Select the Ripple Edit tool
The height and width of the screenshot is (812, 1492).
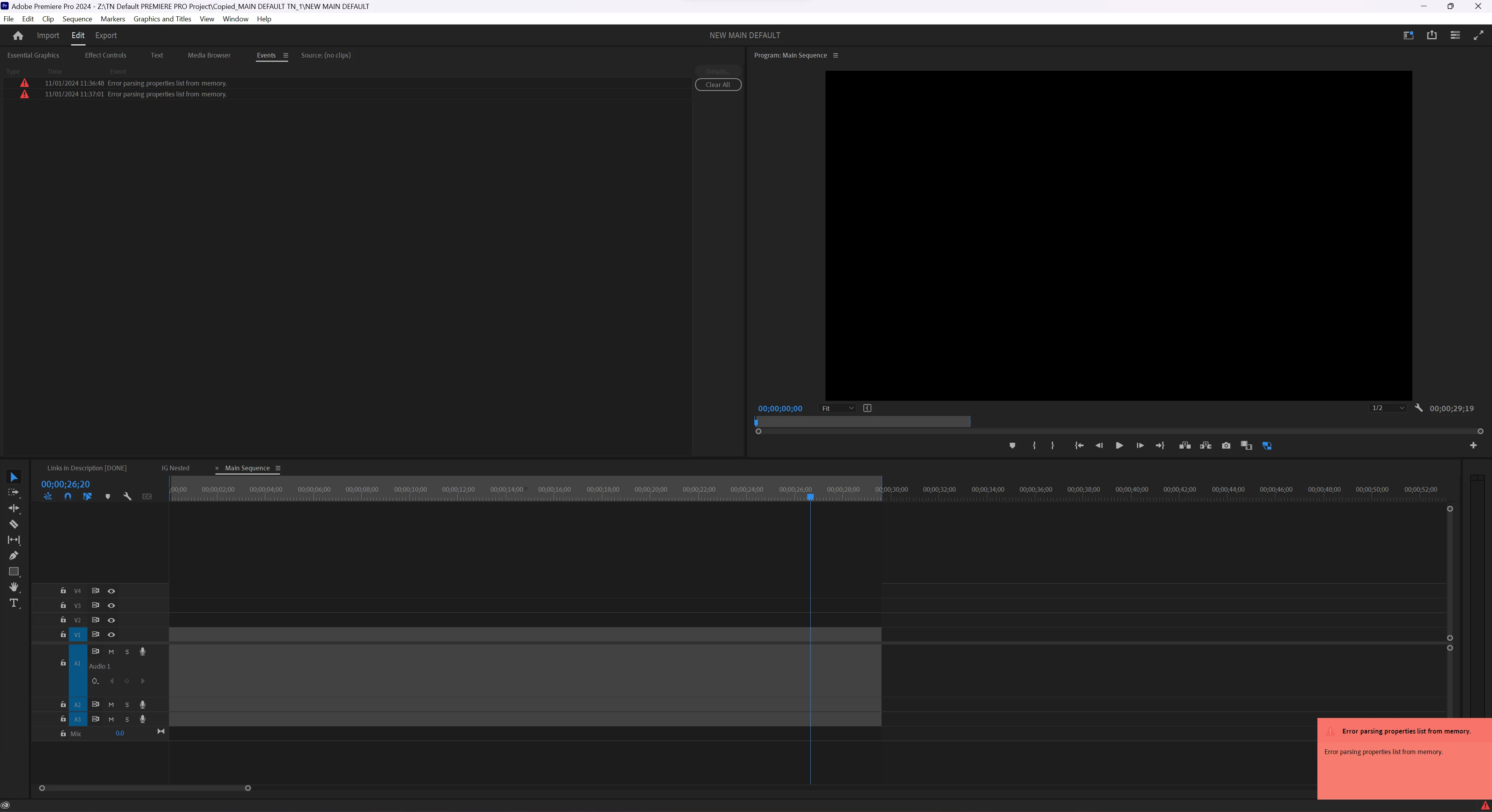tap(14, 508)
